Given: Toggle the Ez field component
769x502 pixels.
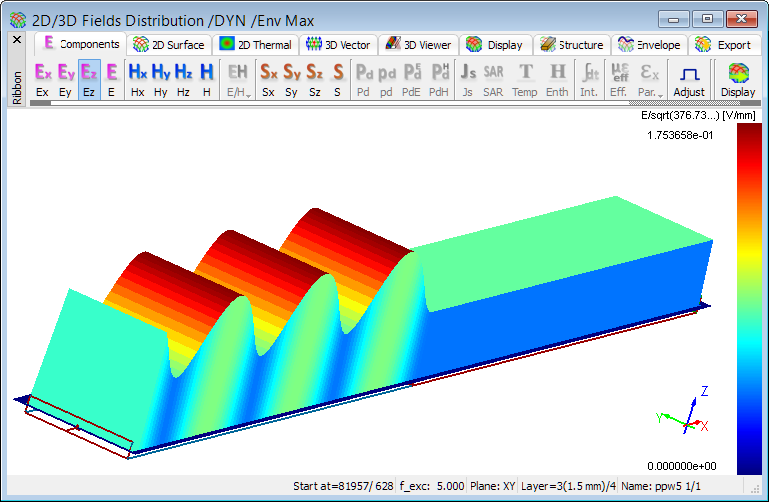Looking at the screenshot, I should 89,79.
